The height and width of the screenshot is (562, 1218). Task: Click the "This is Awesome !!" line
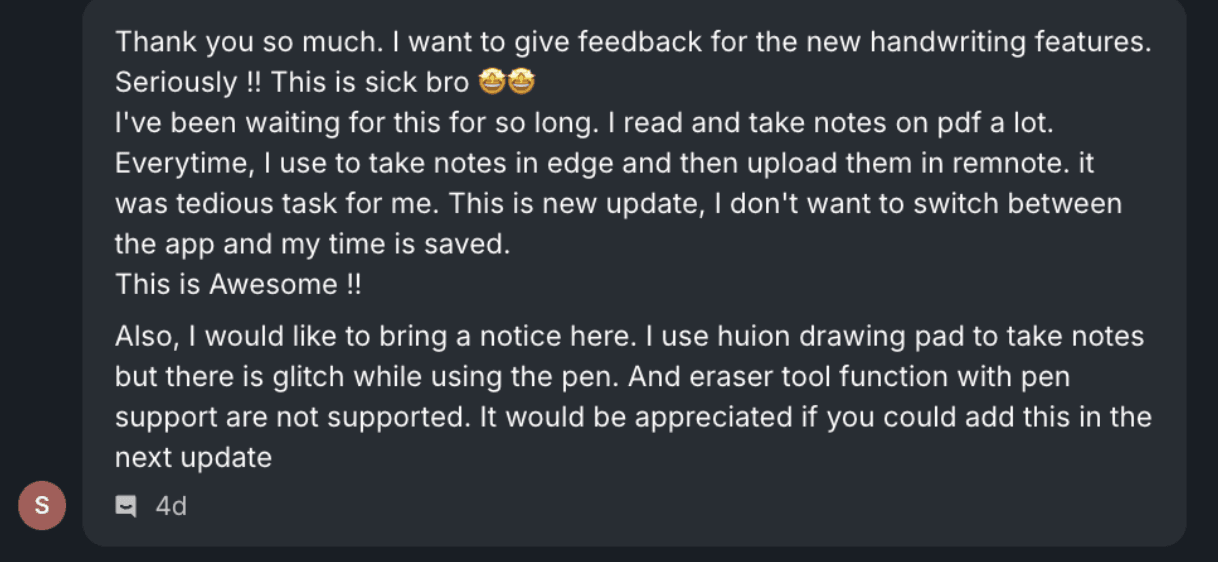238,284
